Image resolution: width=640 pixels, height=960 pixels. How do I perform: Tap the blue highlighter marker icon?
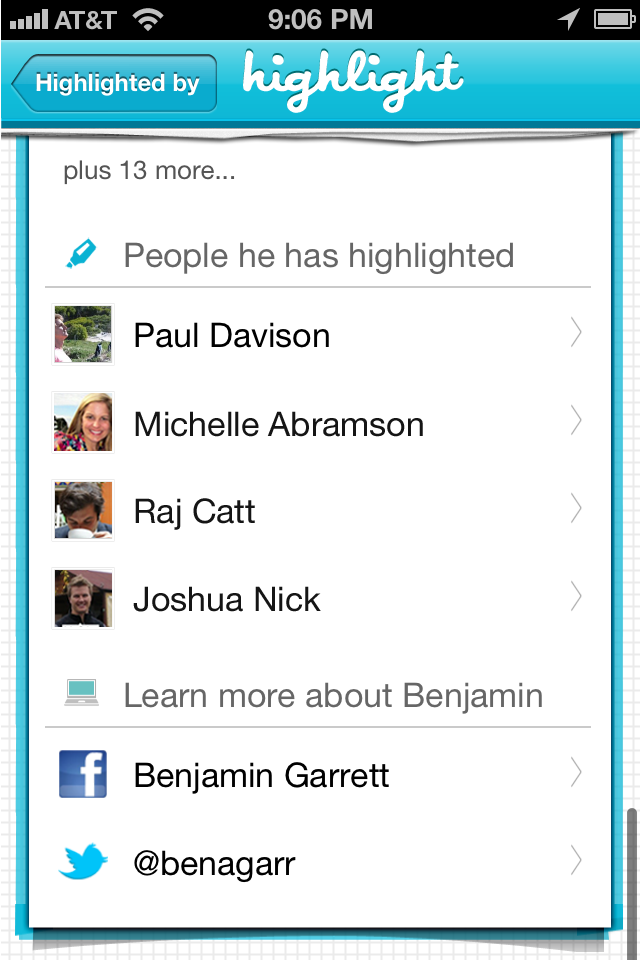[81, 253]
